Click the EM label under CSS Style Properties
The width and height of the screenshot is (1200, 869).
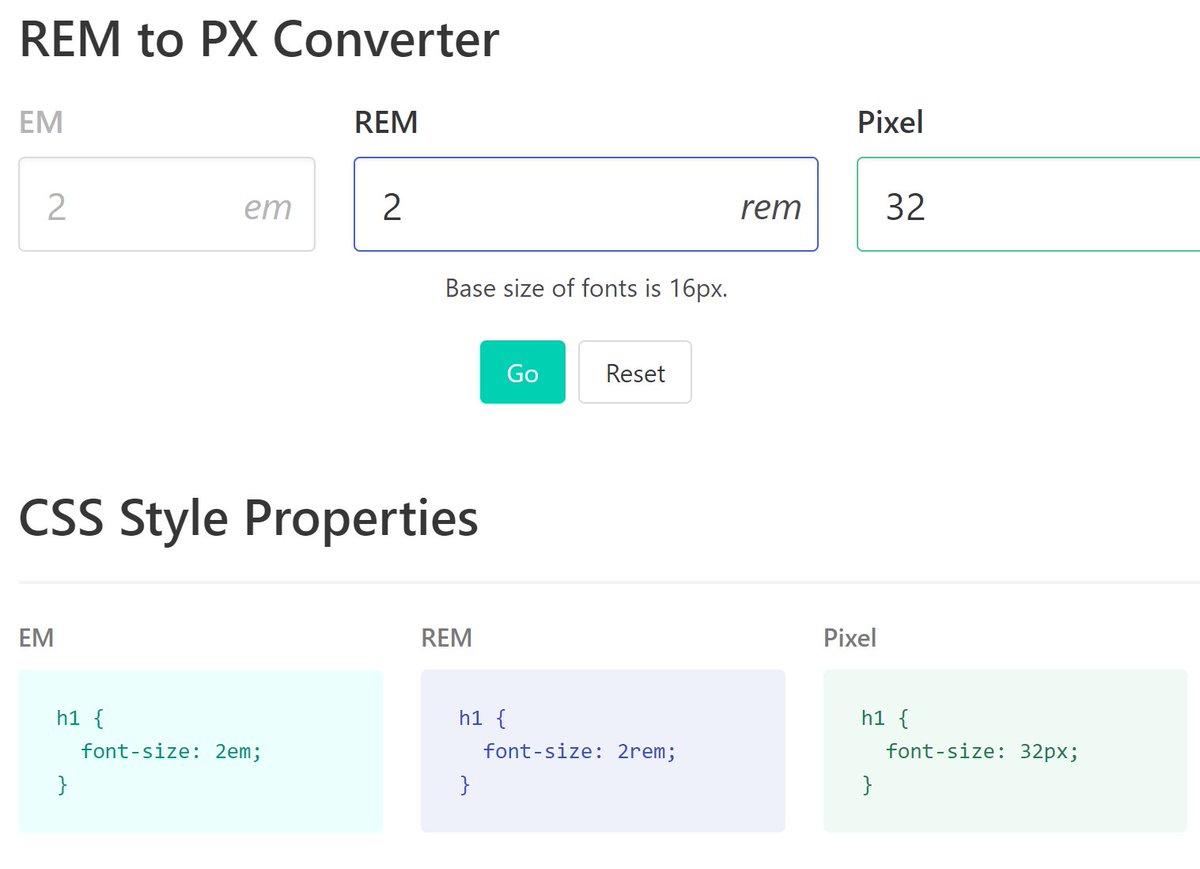tap(36, 637)
